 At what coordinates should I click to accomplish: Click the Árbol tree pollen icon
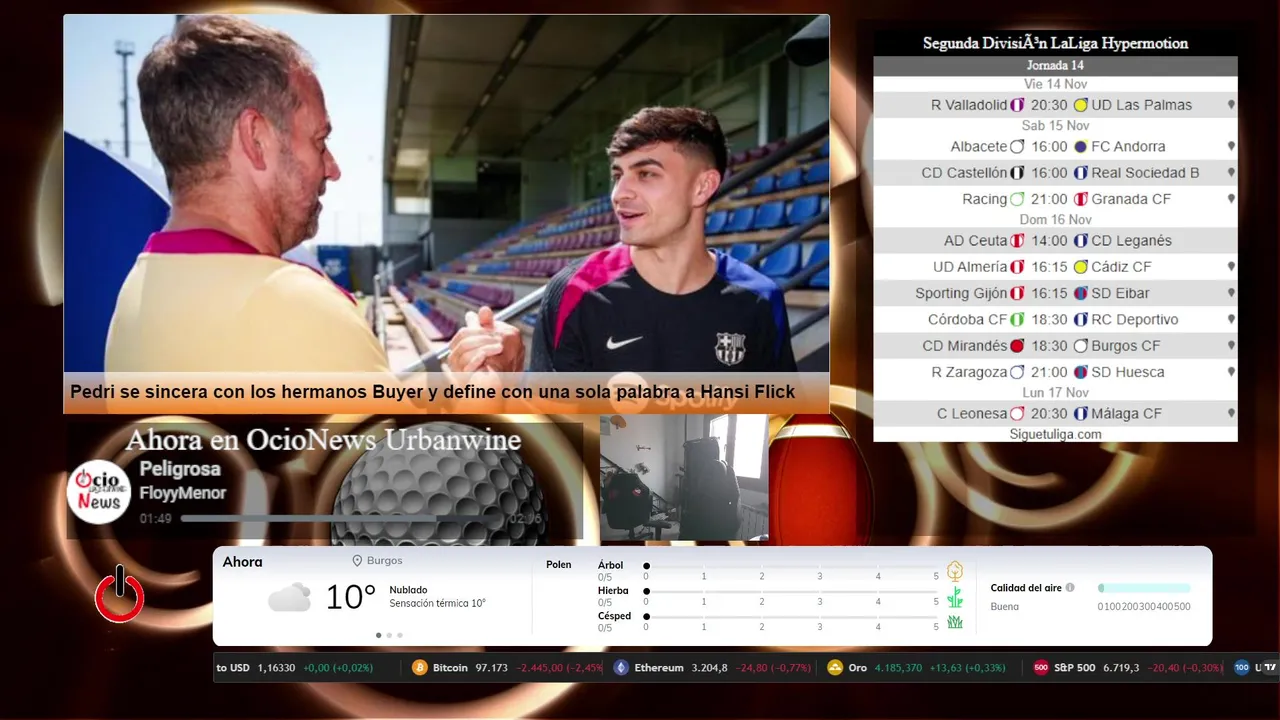coord(955,571)
